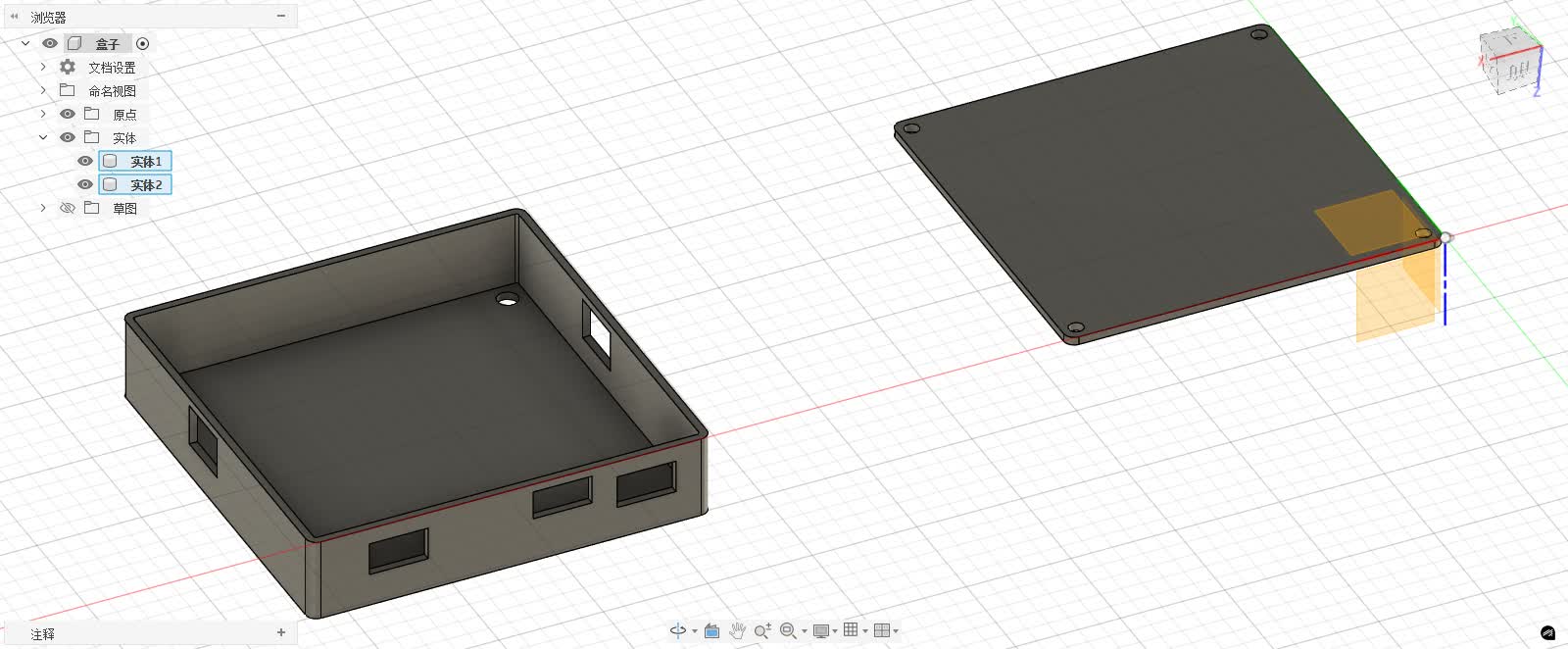Click the Look At camera icon
This screenshot has width=1568, height=649.
[712, 630]
